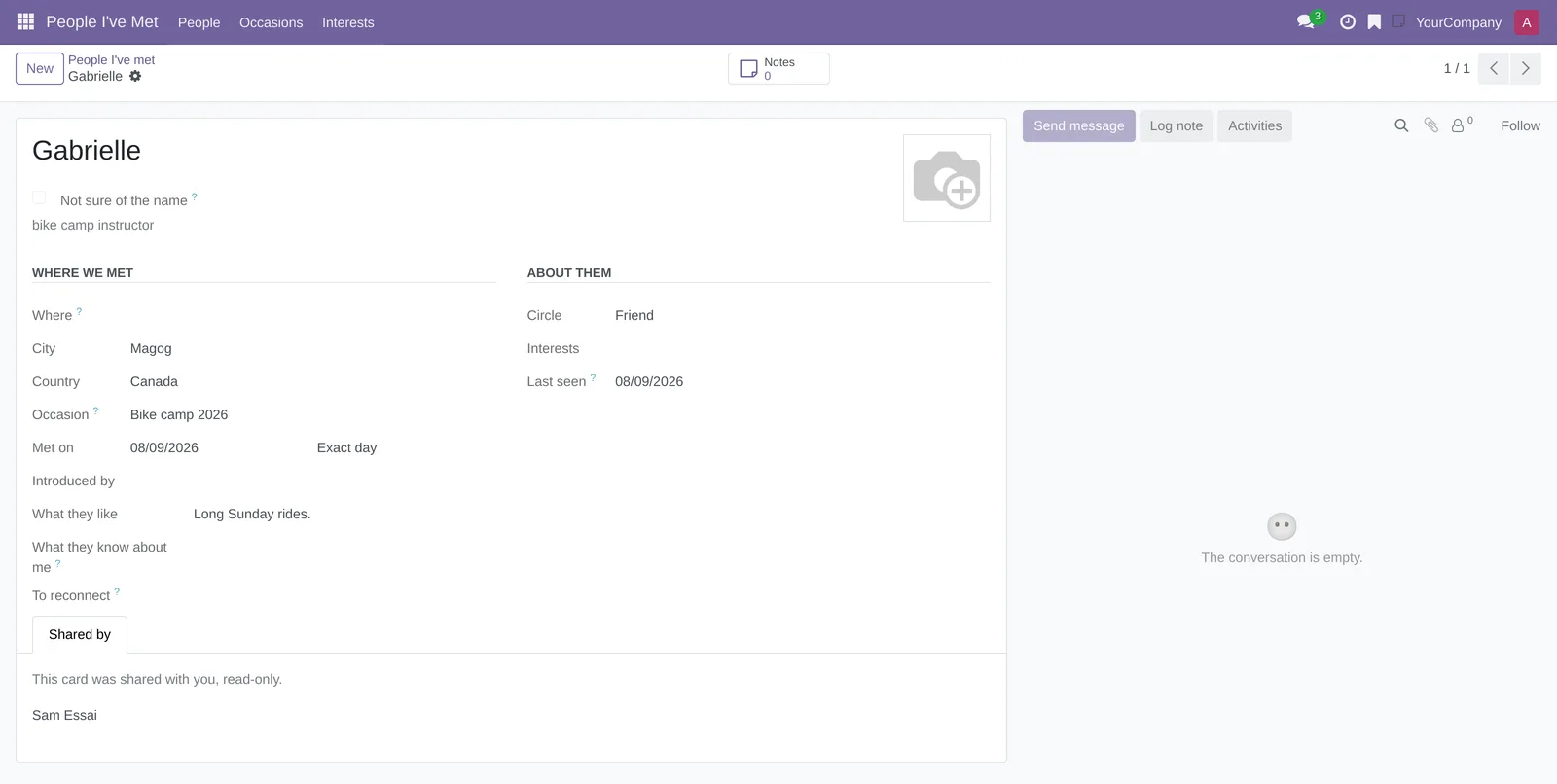
Task: Show help for Where field
Action: tap(79, 311)
